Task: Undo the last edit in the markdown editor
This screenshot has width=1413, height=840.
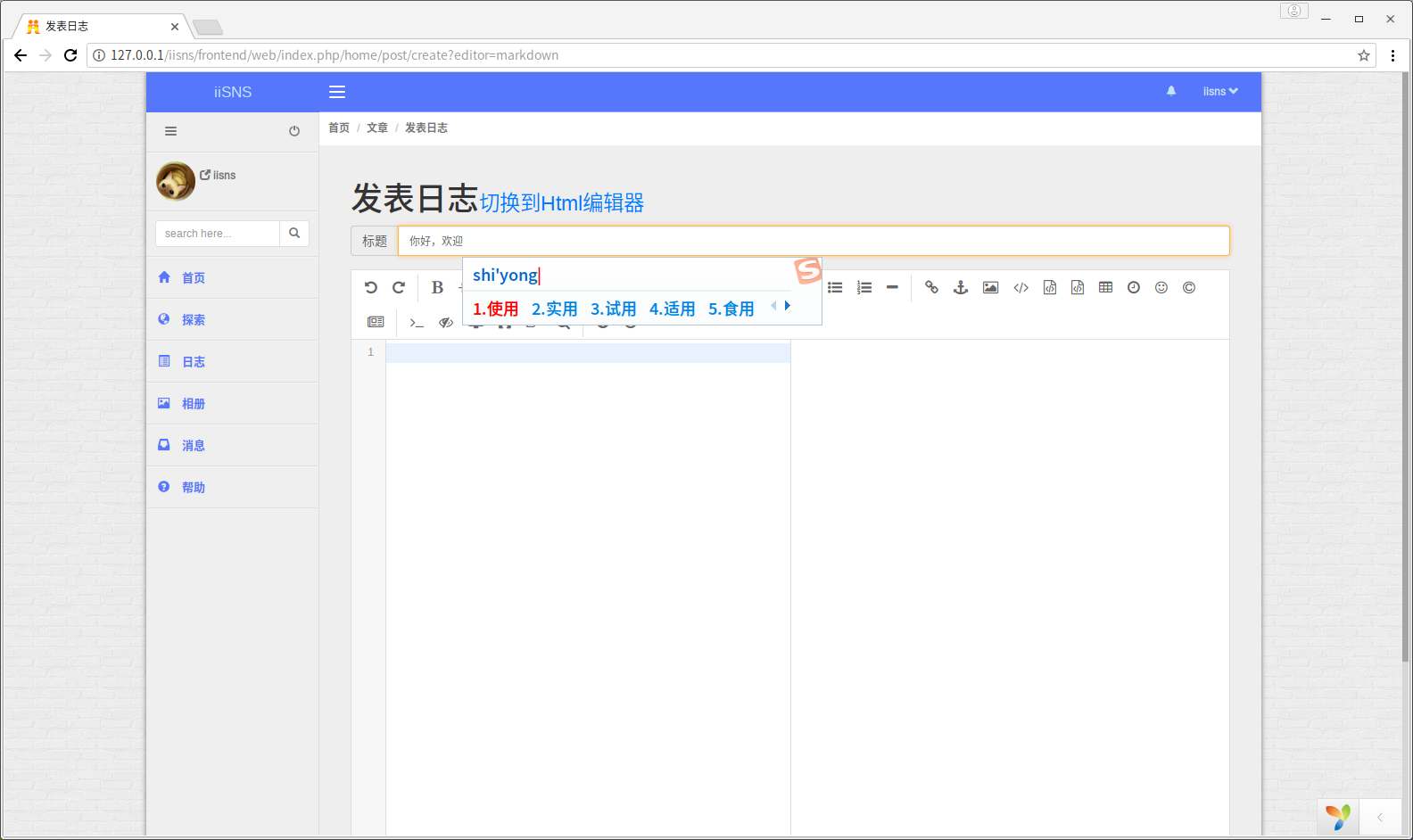Action: [371, 287]
